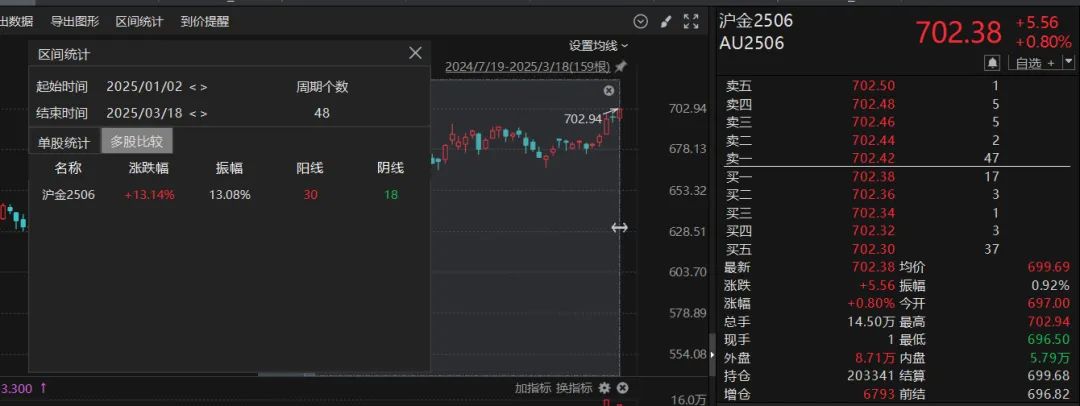Click the 增仓 value 6793
1080x406 pixels.
pos(880,394)
